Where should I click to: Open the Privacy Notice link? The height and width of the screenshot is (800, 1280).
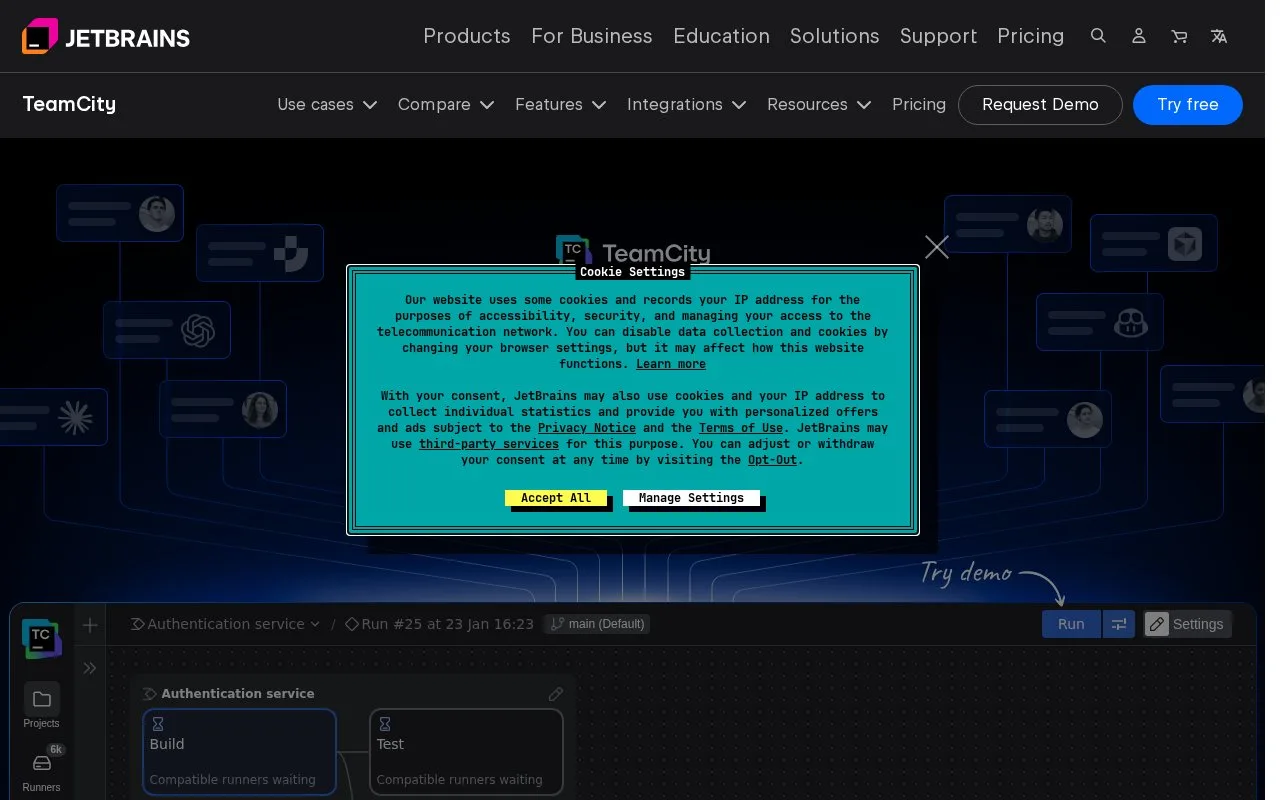point(587,428)
